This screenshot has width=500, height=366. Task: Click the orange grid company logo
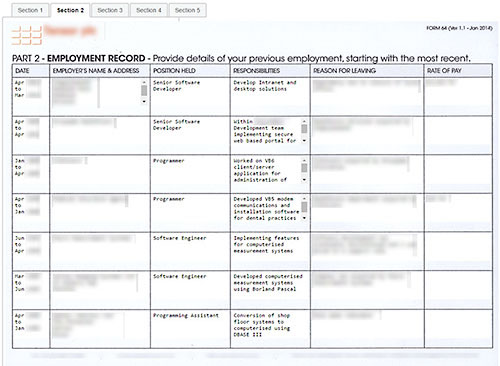pos(27,35)
